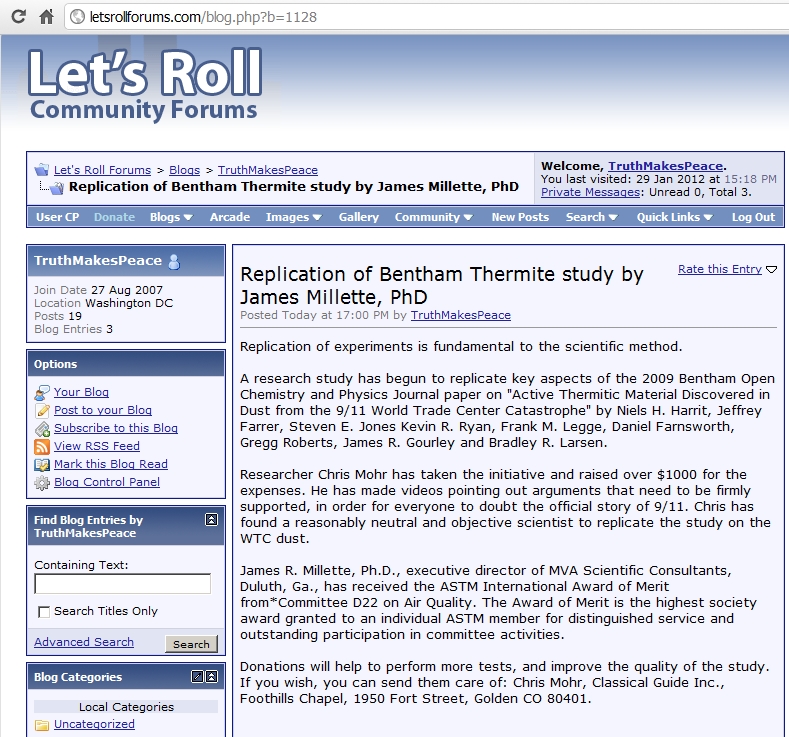Click the edit Blog Categories pencil icon
789x737 pixels.
click(198, 677)
